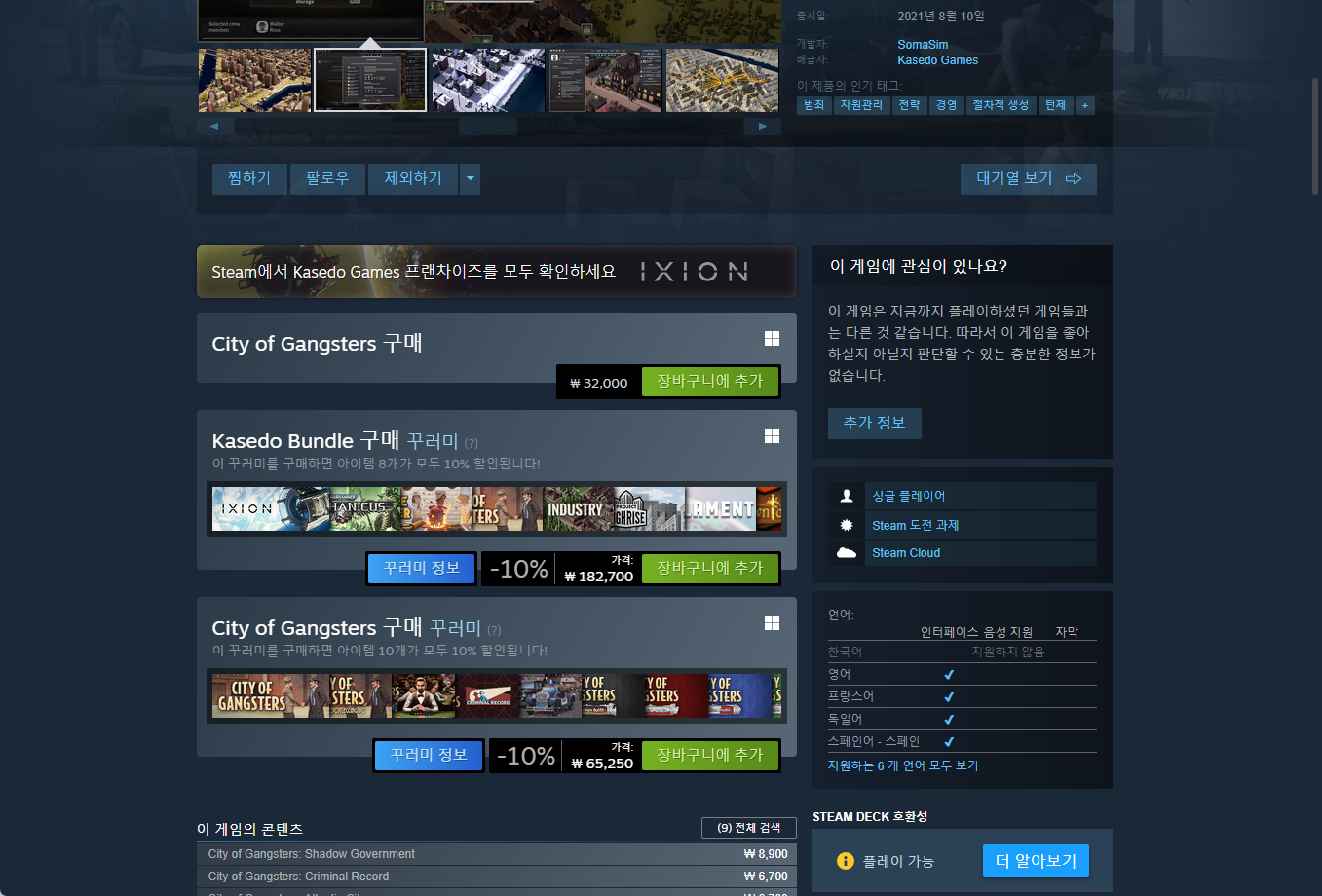Viewport: 1322px width, 896px height.
Task: Click Project Highrise image in Kasedo Bundle
Action: coord(650,508)
